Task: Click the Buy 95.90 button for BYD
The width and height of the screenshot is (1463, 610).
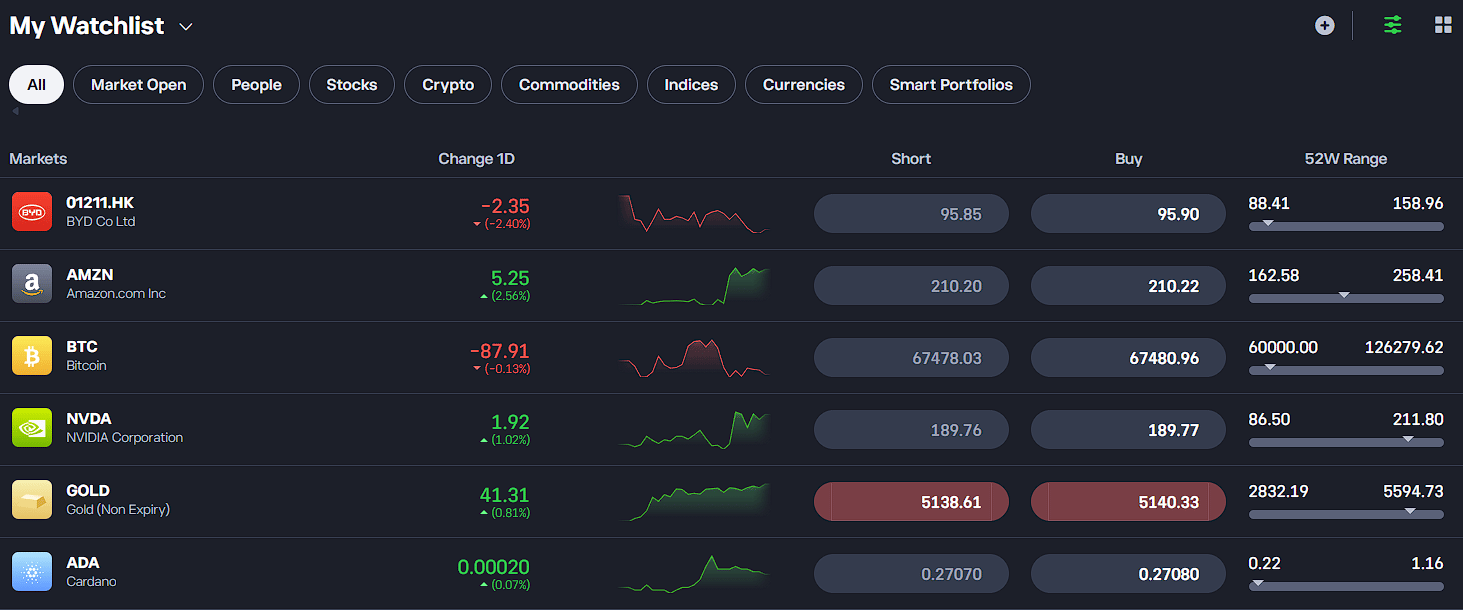Action: coord(1128,214)
